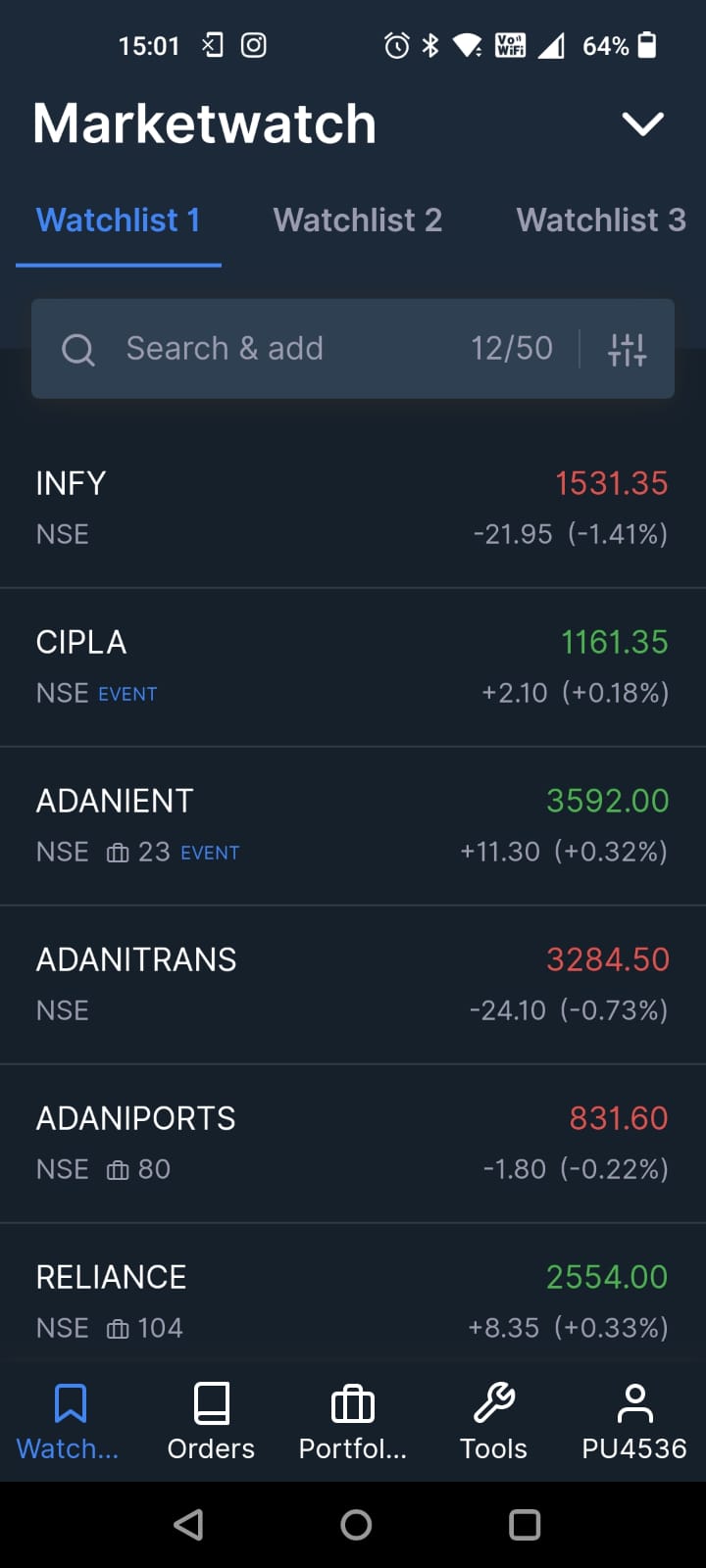Select the Watchlist 1 tab
This screenshot has width=706, height=1568.
118,220
